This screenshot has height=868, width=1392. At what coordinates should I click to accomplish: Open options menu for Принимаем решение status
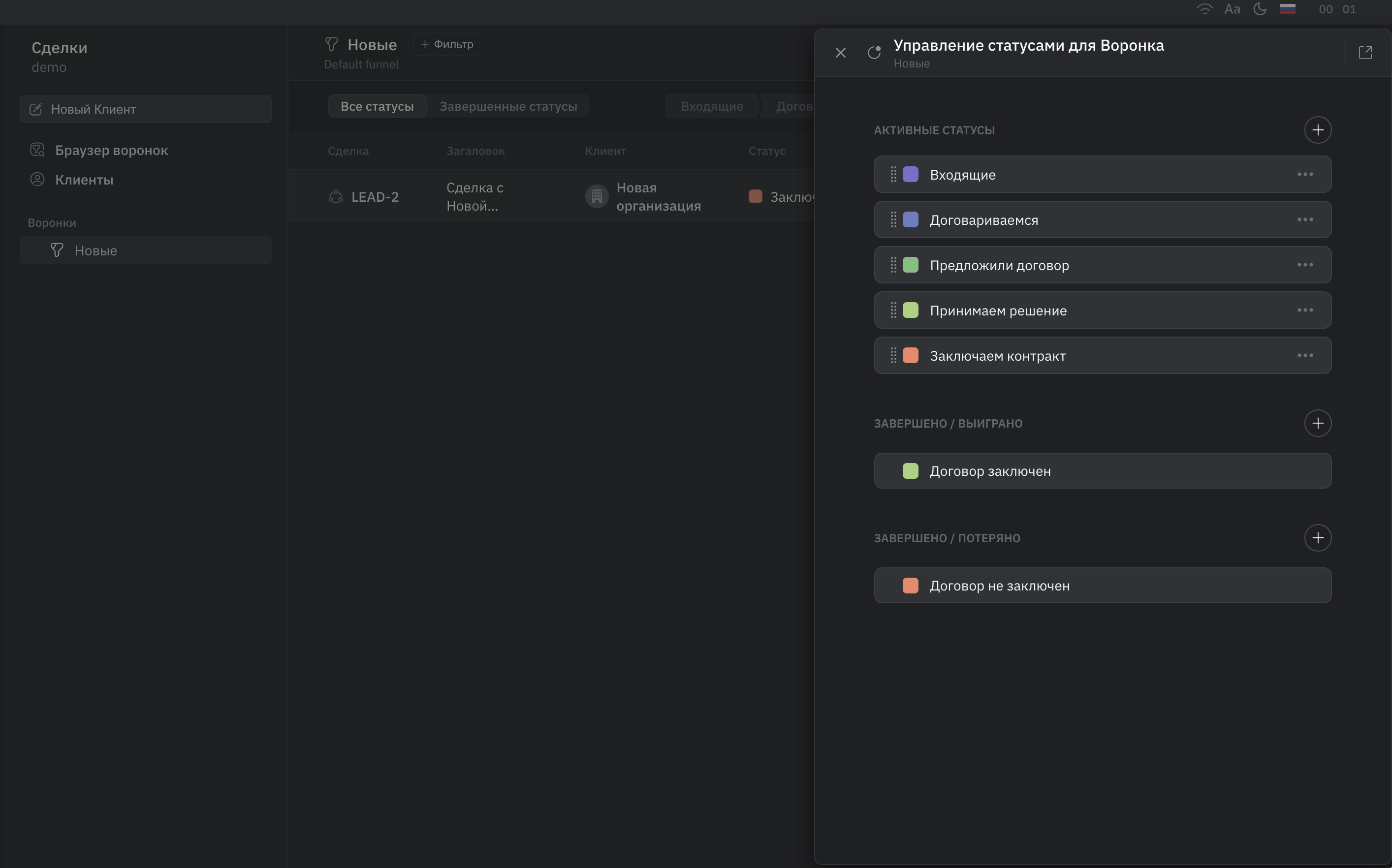click(x=1305, y=310)
